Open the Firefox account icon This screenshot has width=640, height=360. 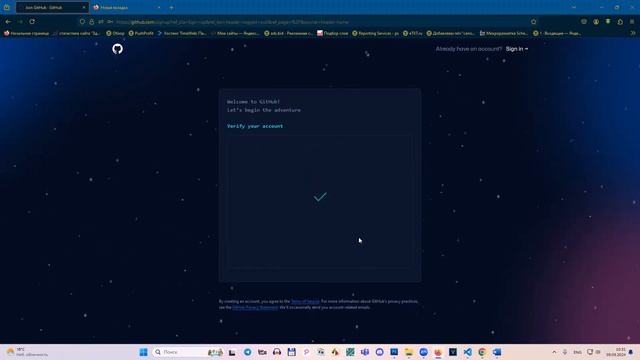pyautogui.click(x=596, y=22)
